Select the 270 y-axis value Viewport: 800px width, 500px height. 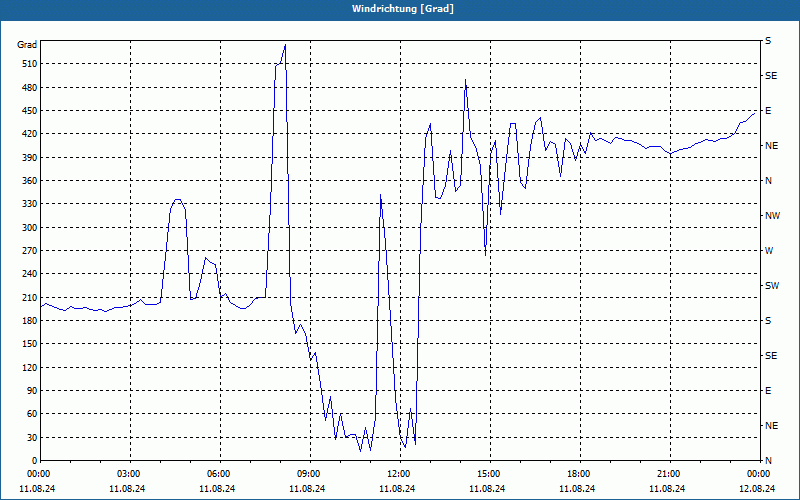tap(30, 251)
